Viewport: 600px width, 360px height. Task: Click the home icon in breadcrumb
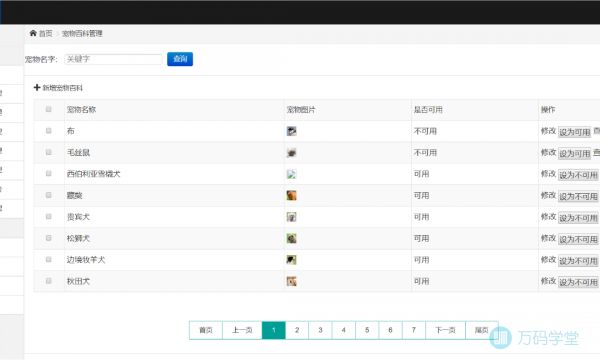click(33, 33)
